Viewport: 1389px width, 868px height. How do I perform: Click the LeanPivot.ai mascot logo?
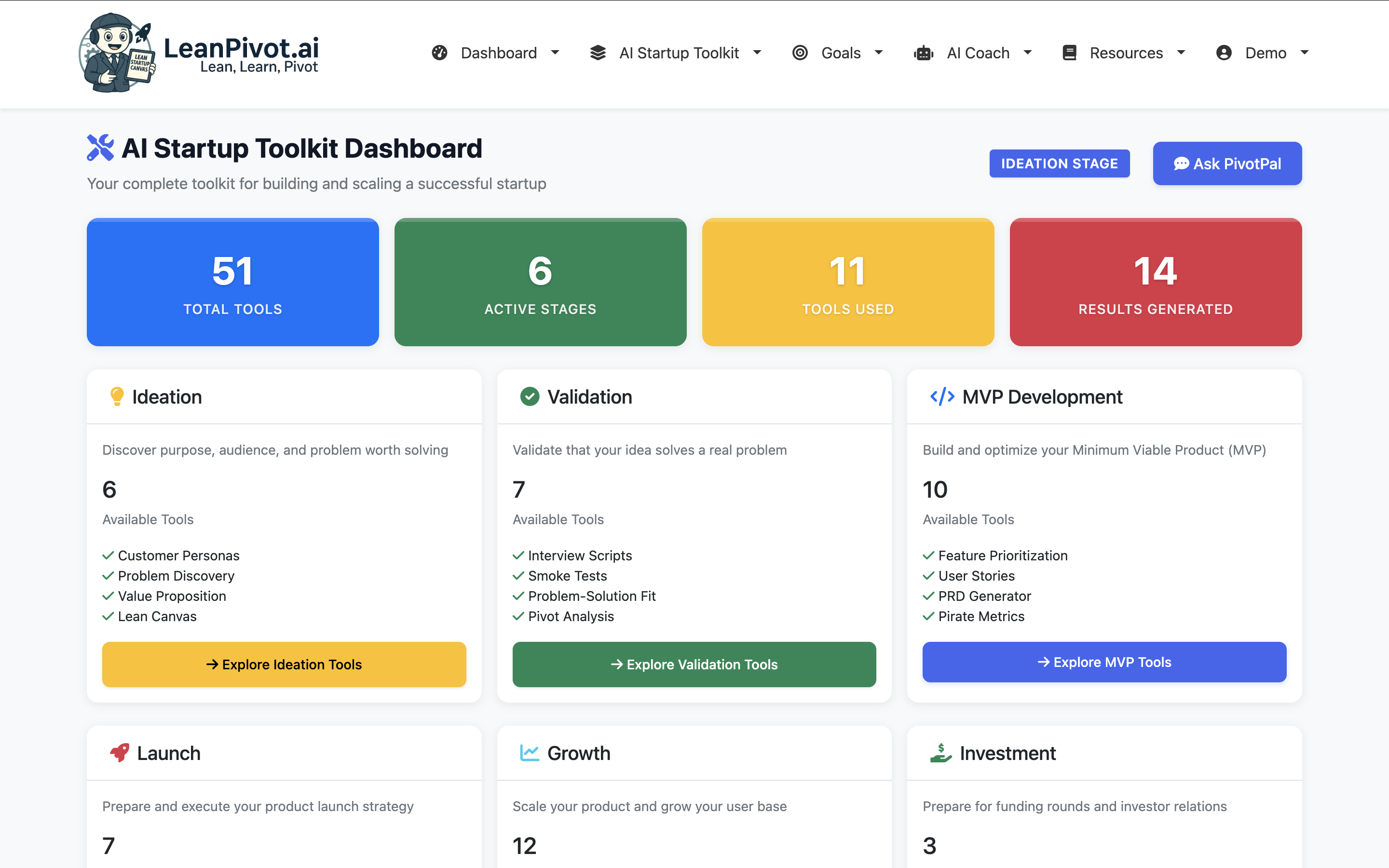pos(117,53)
